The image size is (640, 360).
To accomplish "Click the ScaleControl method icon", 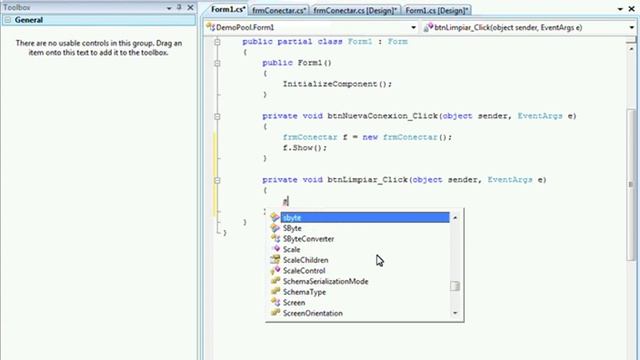I will (x=276, y=270).
